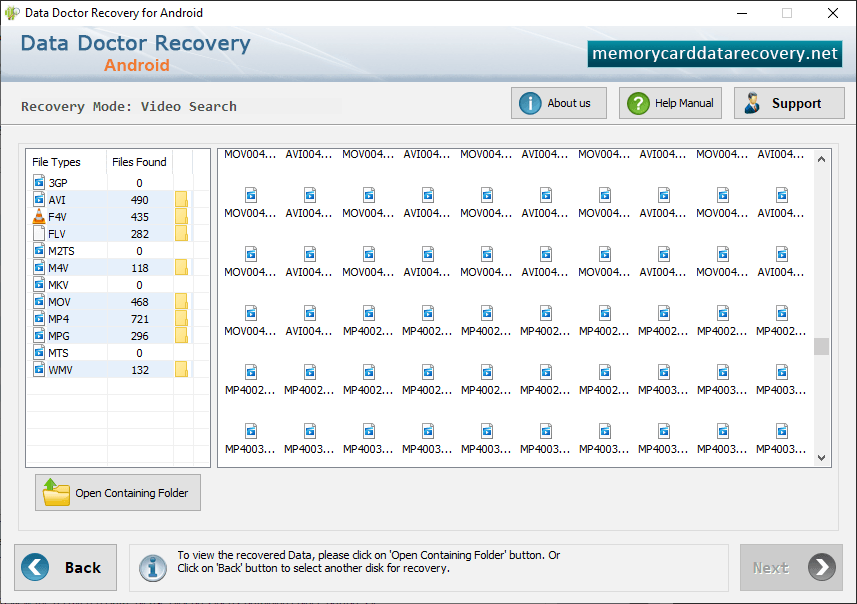The width and height of the screenshot is (857, 604).
Task: Click the 0 count in the MKV row
Action: point(139,285)
